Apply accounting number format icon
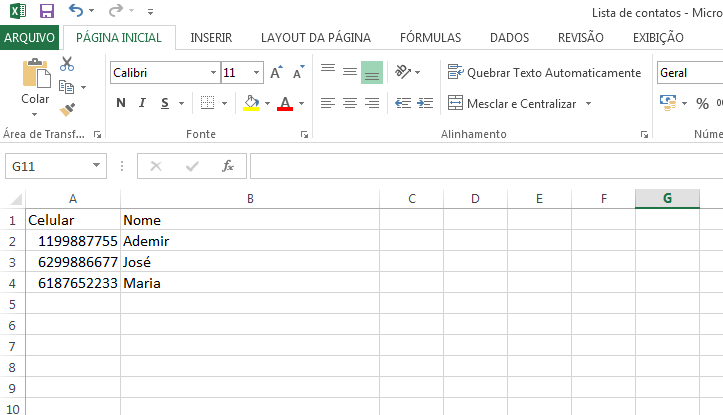Viewport: 723px width, 415px height. 668,103
